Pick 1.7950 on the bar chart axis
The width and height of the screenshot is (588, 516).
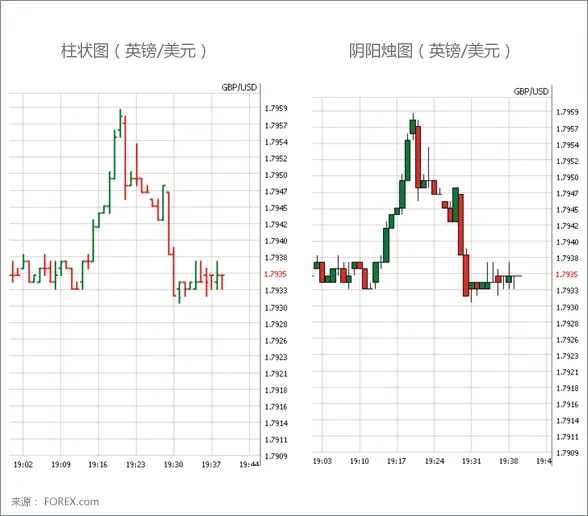pyautogui.click(x=276, y=175)
